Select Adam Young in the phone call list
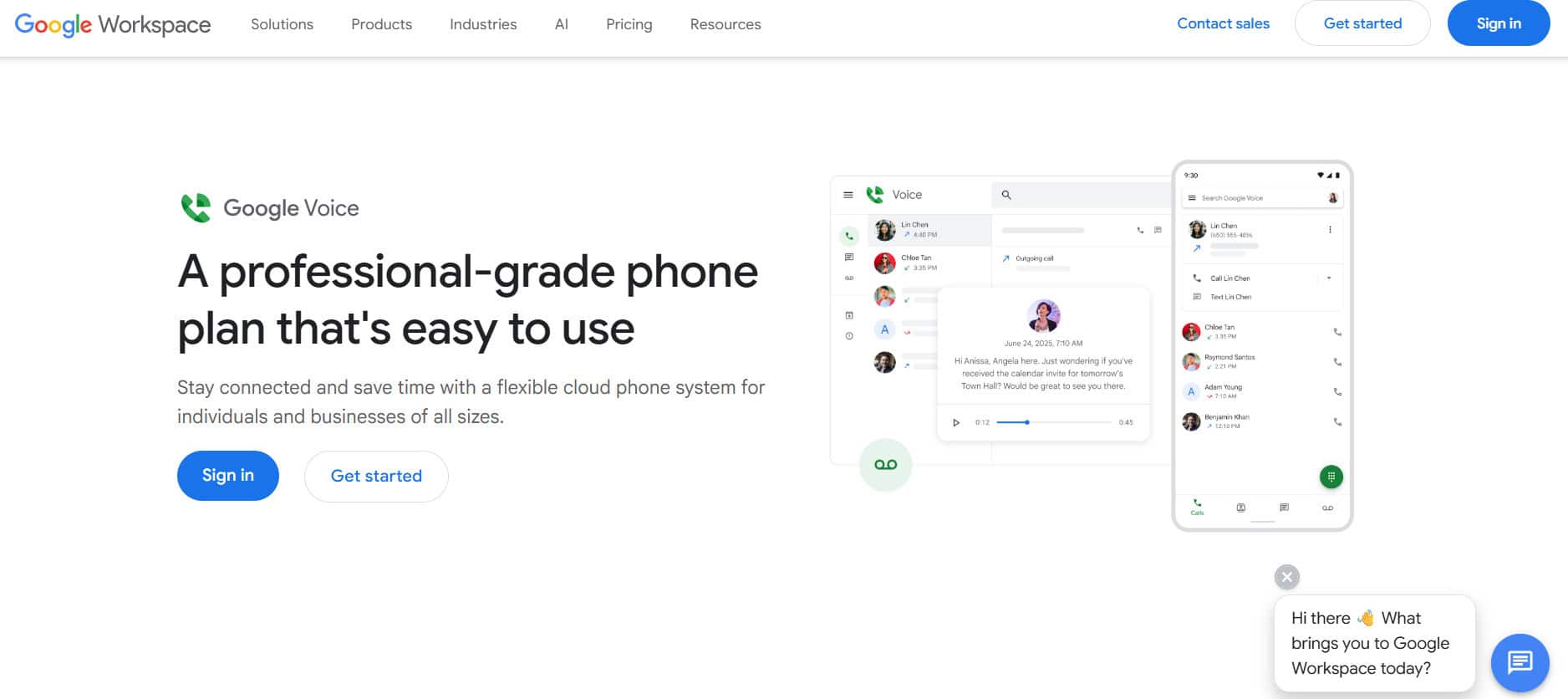The image size is (1568, 699). click(1262, 392)
